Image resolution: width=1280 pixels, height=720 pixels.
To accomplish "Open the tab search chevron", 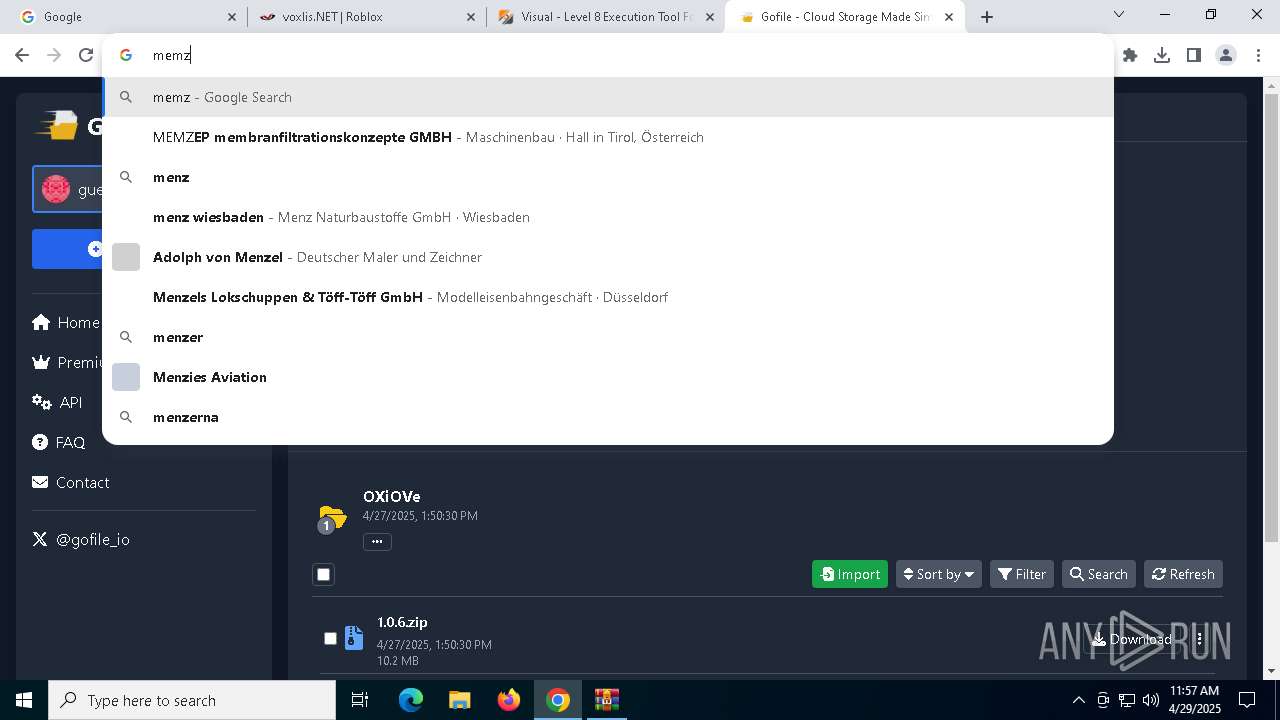I will (1119, 15).
